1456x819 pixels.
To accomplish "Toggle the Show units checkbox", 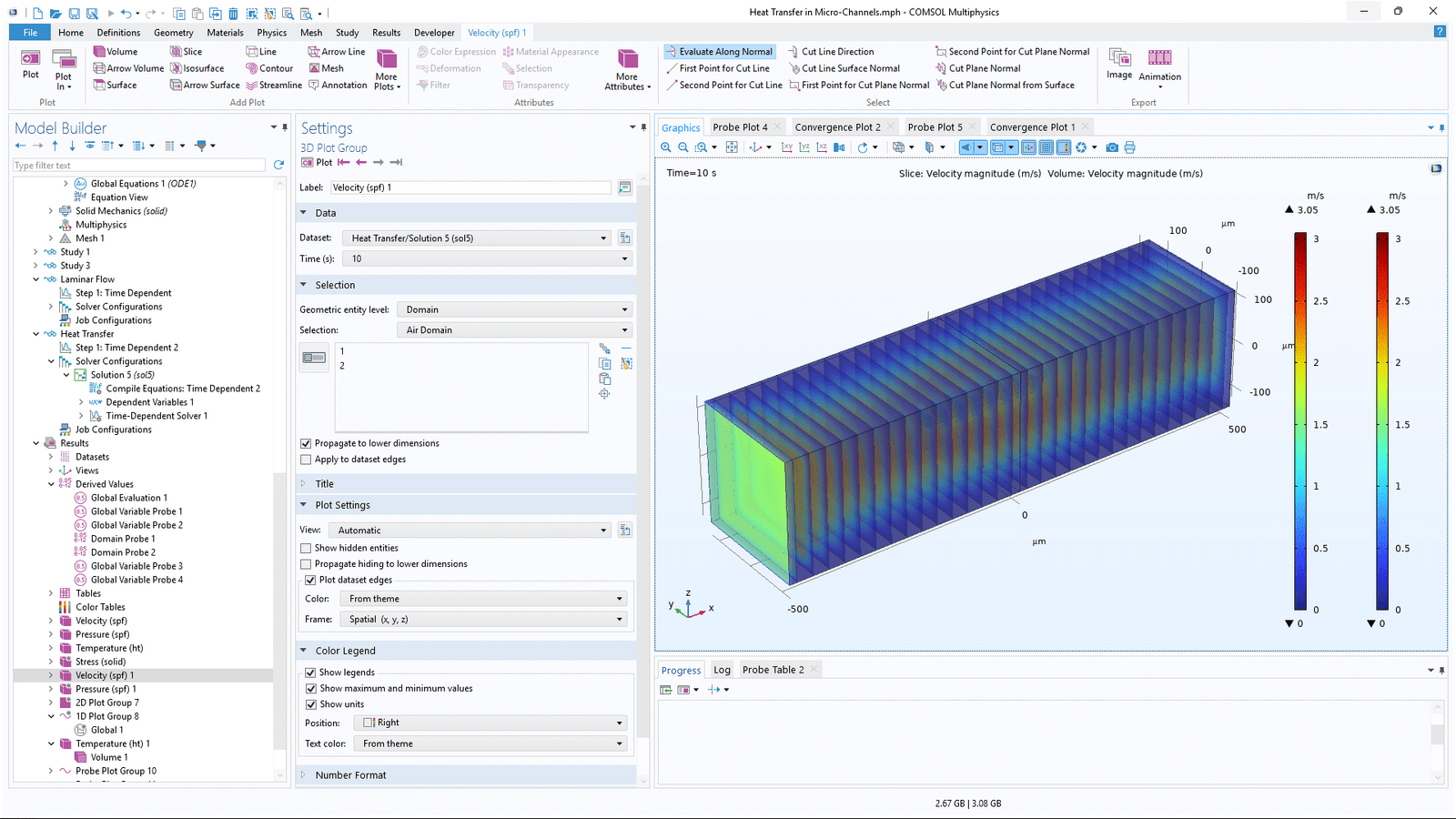I will [x=311, y=704].
